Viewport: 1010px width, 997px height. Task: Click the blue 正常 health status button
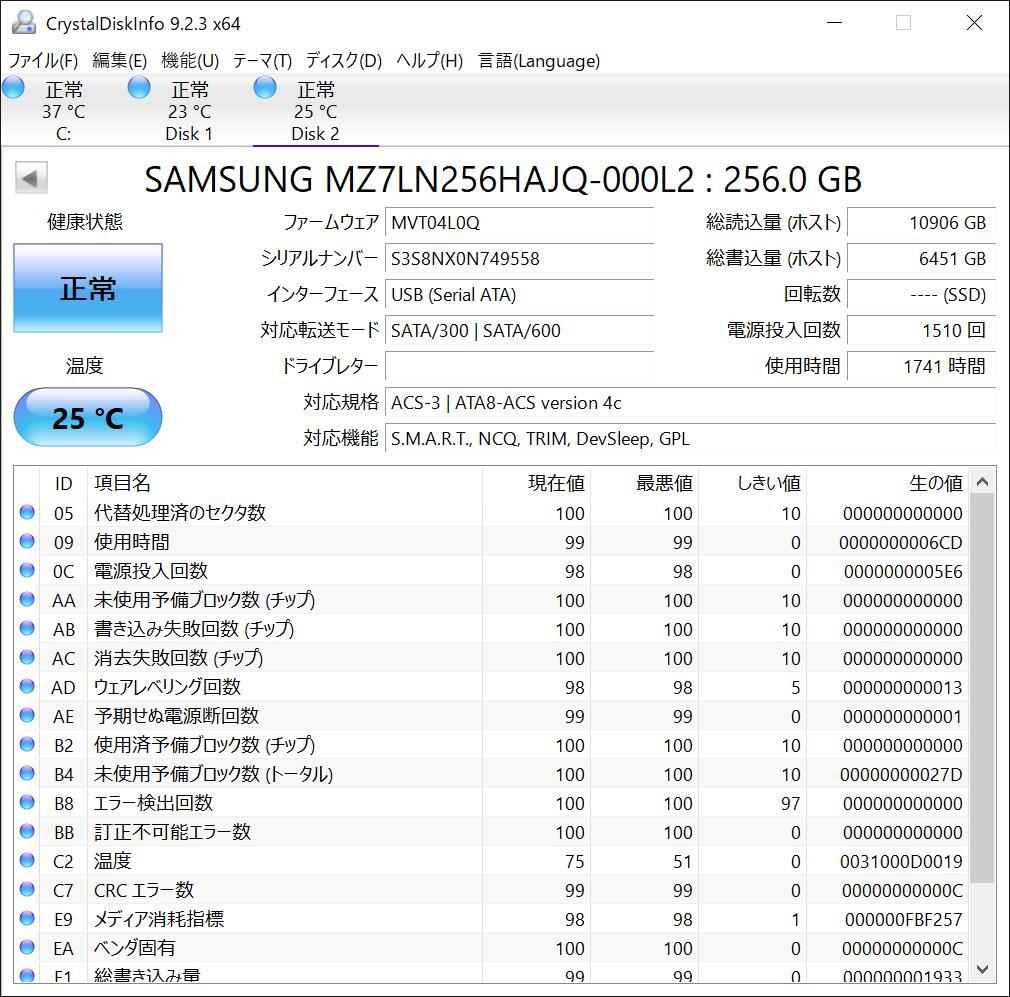click(x=87, y=288)
